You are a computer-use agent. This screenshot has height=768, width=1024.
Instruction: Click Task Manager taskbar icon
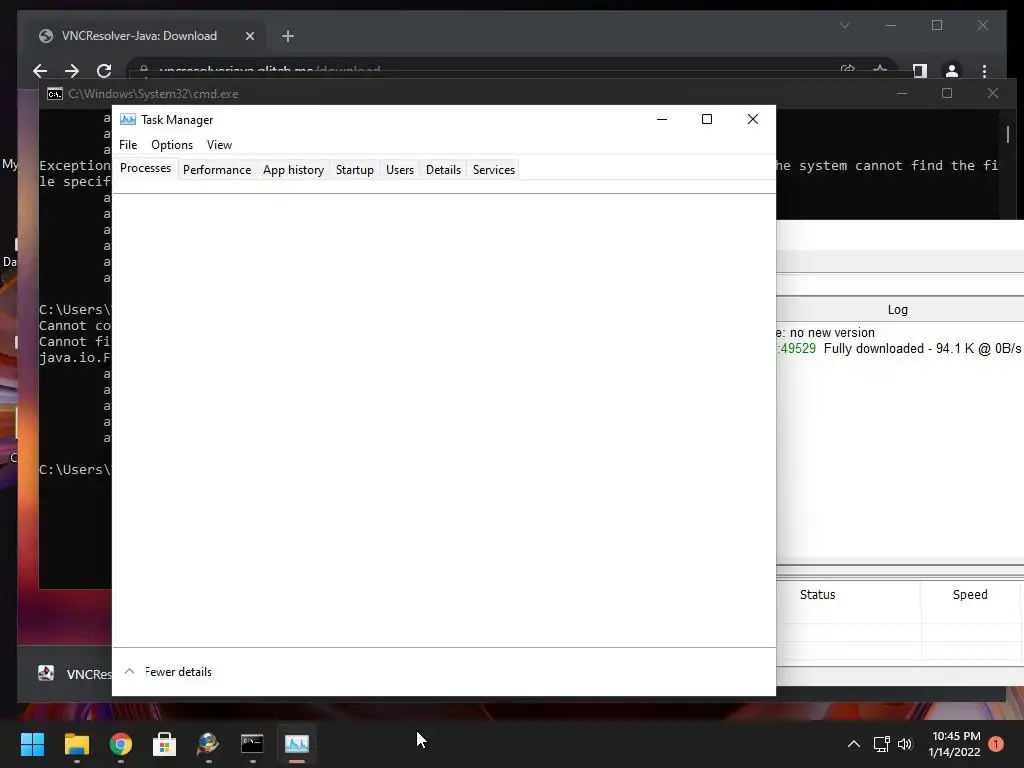296,744
